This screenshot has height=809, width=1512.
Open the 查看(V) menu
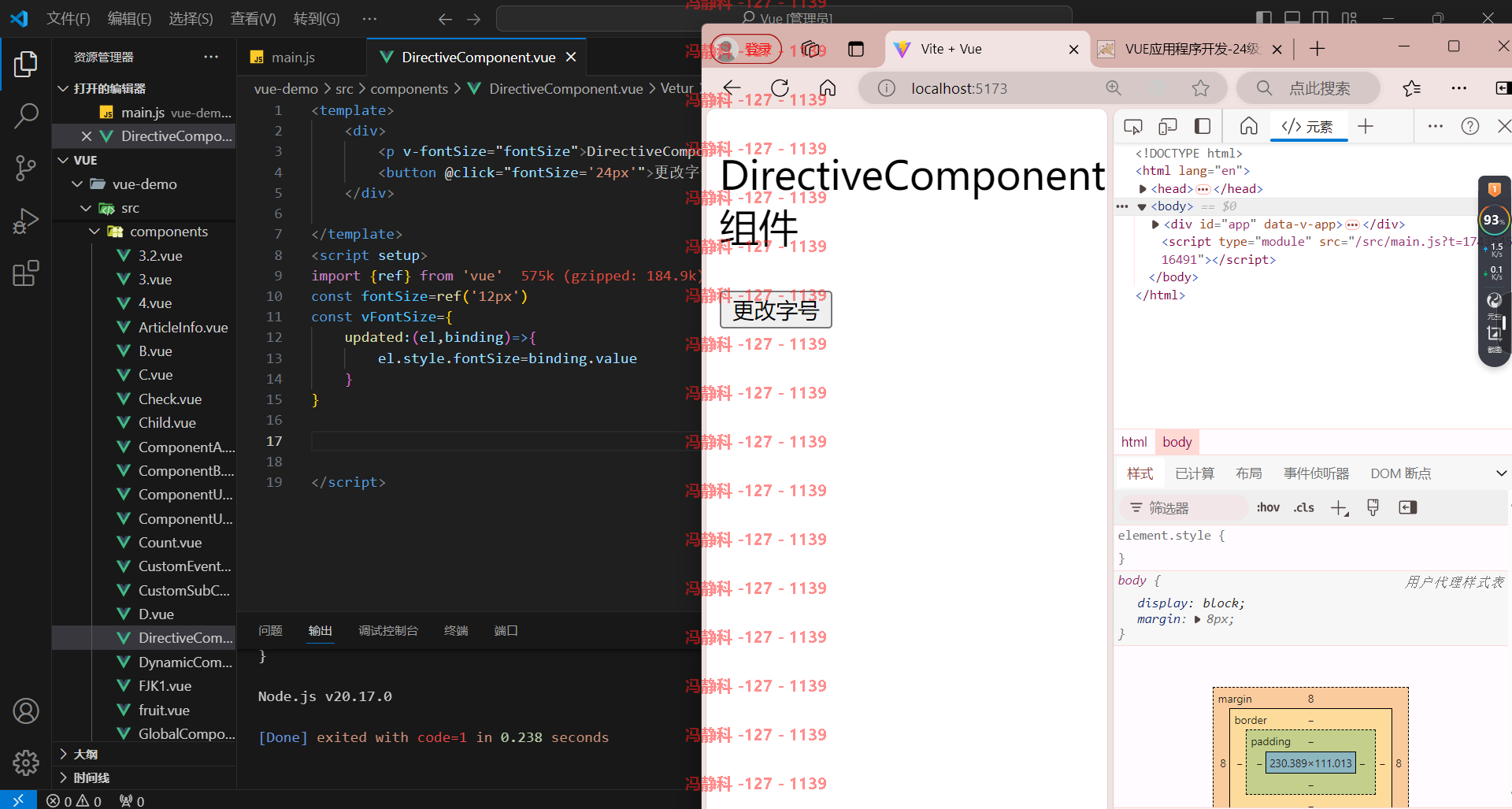coord(253,19)
